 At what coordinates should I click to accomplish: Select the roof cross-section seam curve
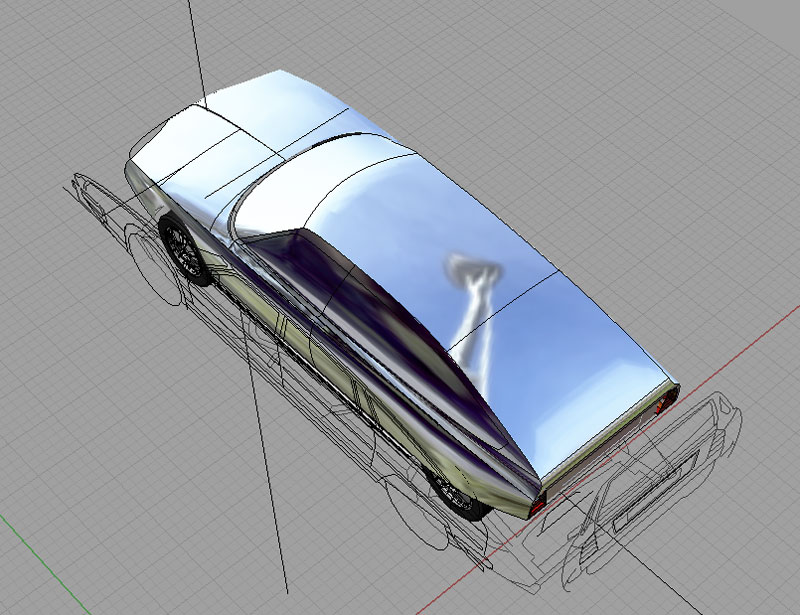503,310
